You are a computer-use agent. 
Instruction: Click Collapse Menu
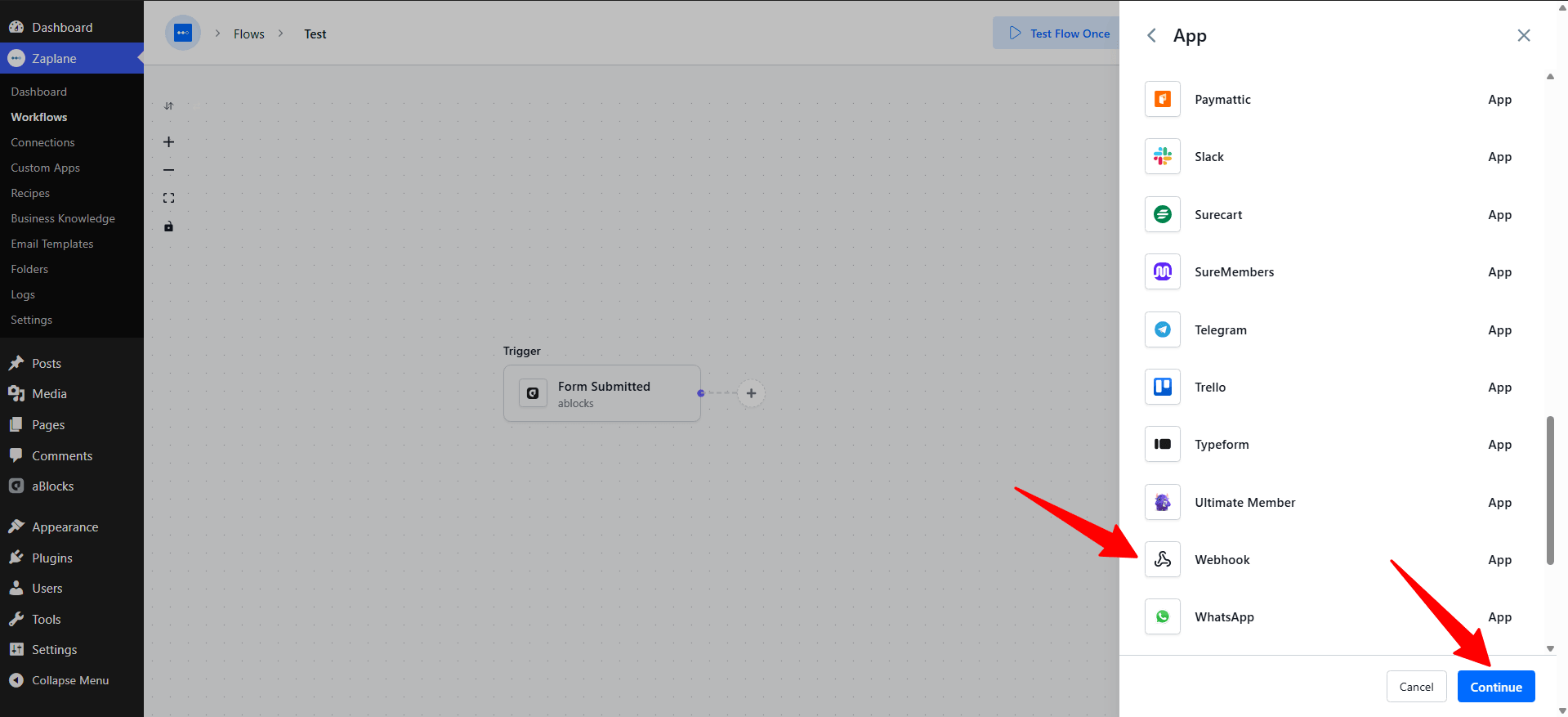tap(72, 680)
